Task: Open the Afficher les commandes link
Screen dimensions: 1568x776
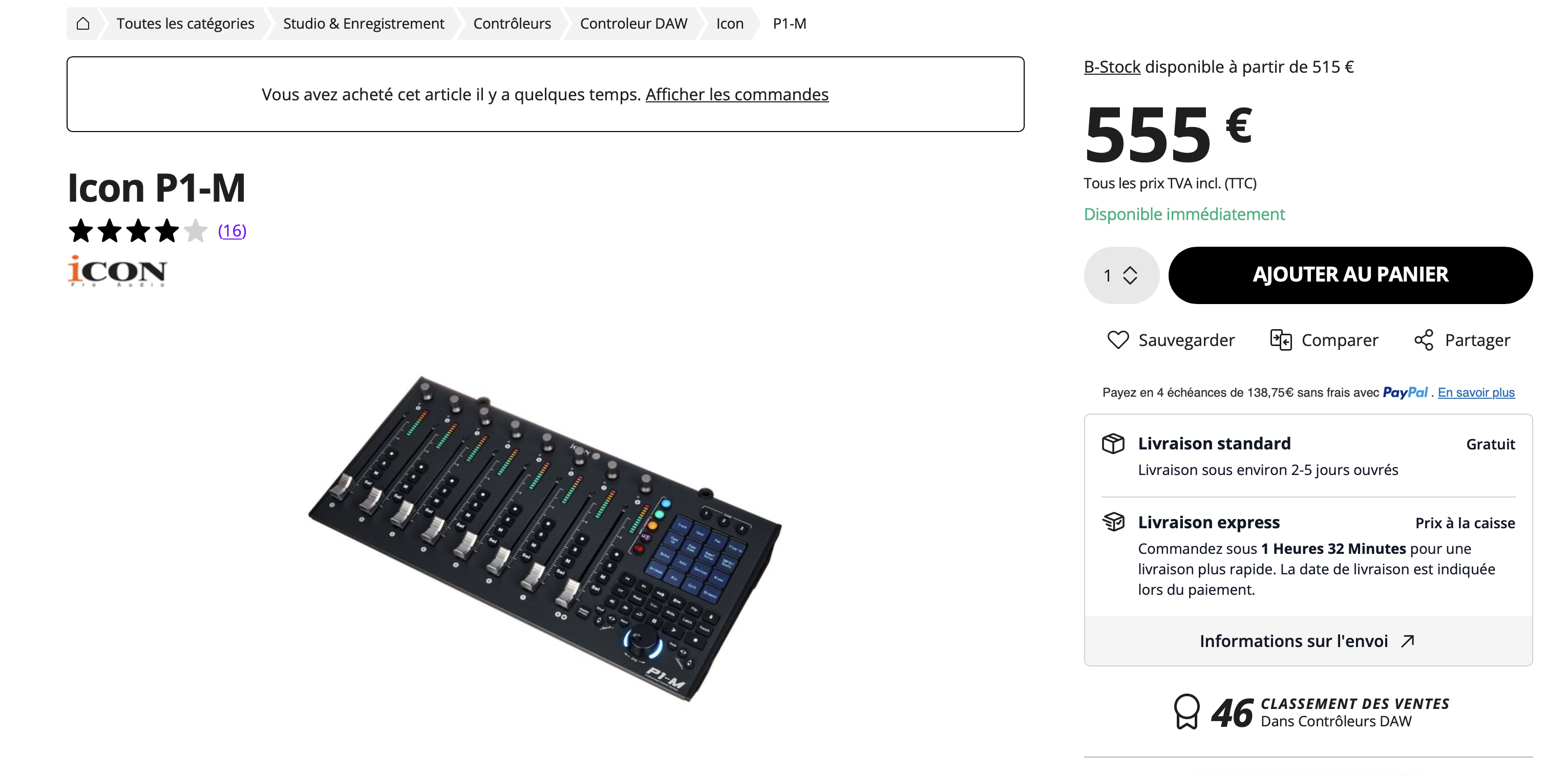Action: (736, 94)
